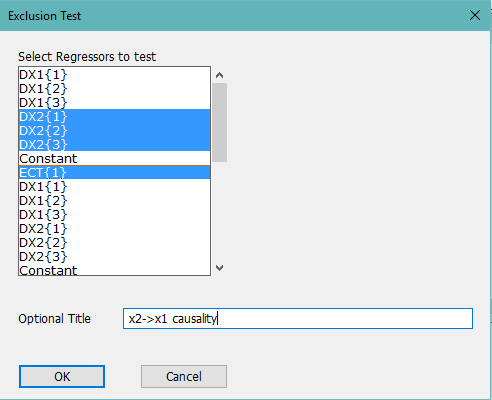Click the highlighted DX2{2} entry
This screenshot has height=400, width=492.
pyautogui.click(x=114, y=130)
